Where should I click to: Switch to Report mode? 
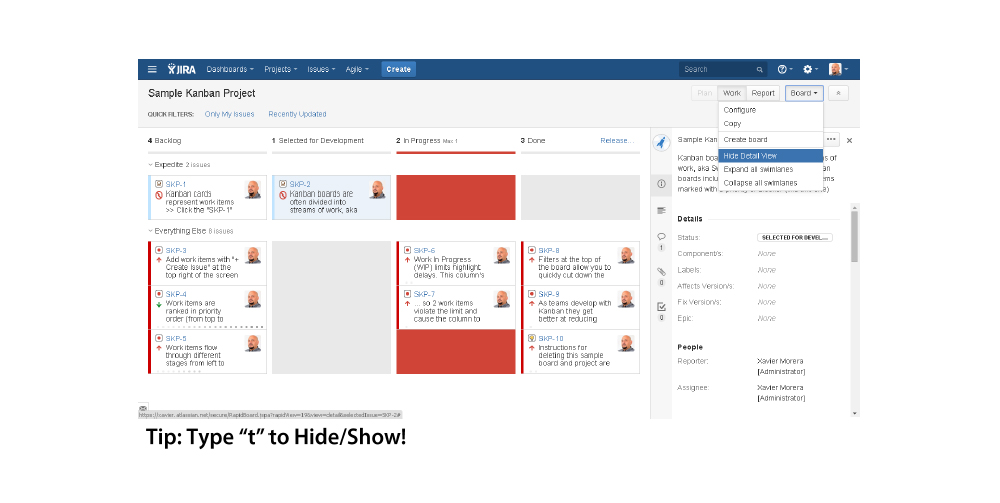pos(763,93)
